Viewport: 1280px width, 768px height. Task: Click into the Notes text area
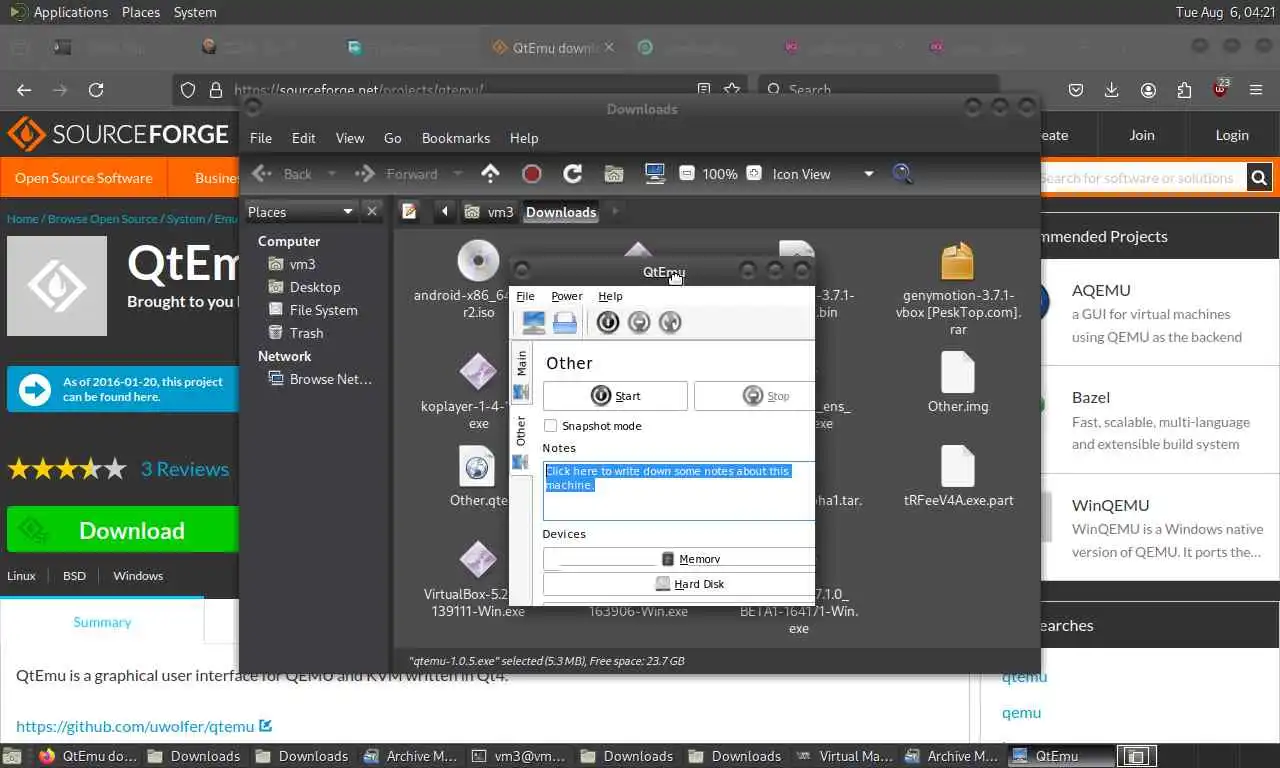click(x=679, y=490)
